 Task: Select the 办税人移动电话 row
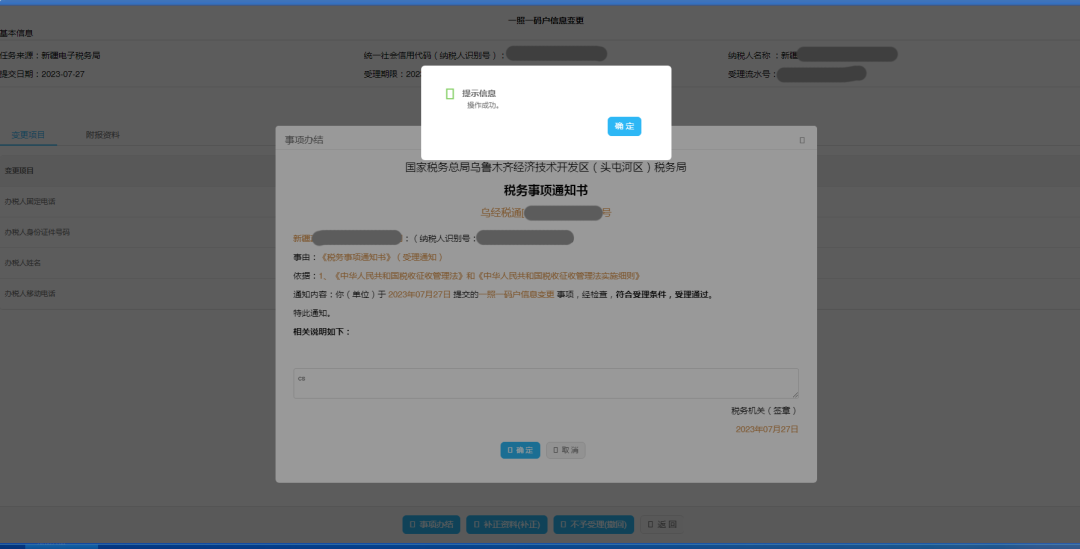[30, 294]
